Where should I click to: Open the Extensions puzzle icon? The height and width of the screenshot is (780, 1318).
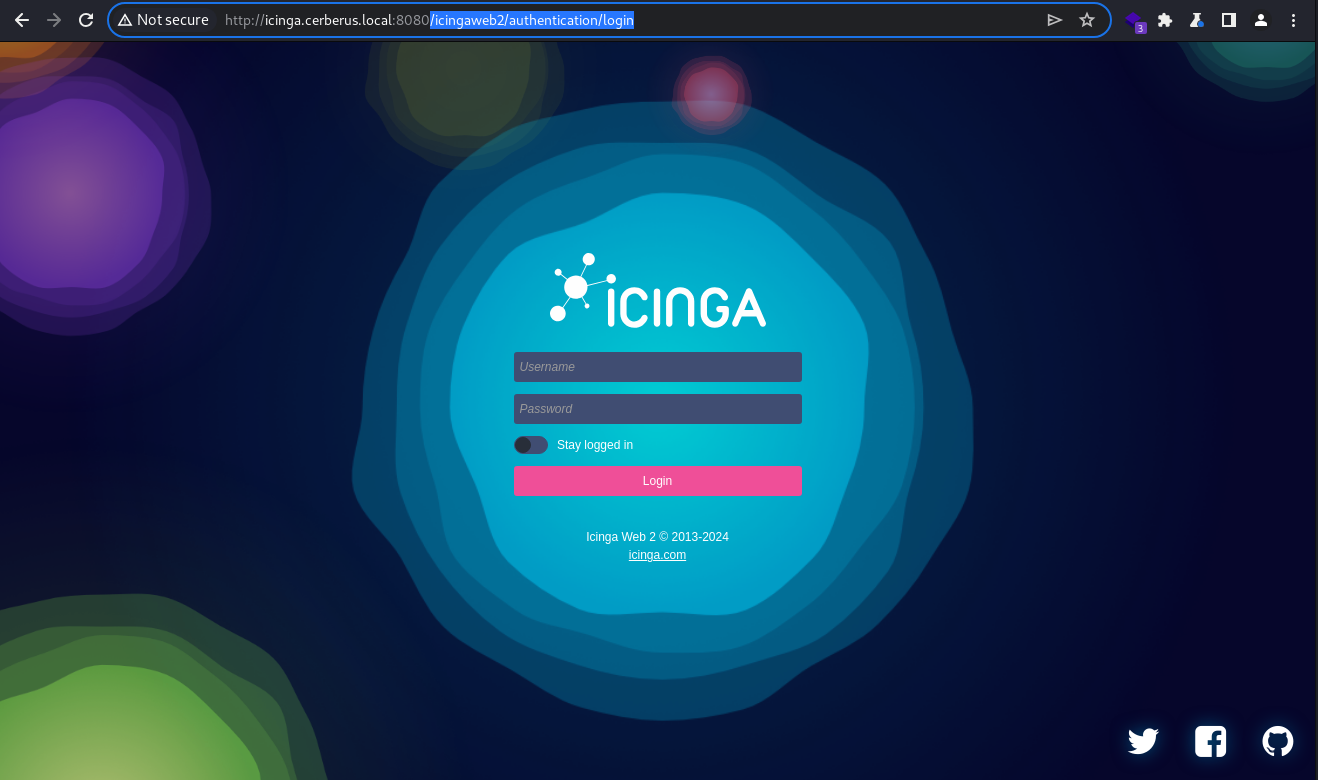pos(1165,20)
